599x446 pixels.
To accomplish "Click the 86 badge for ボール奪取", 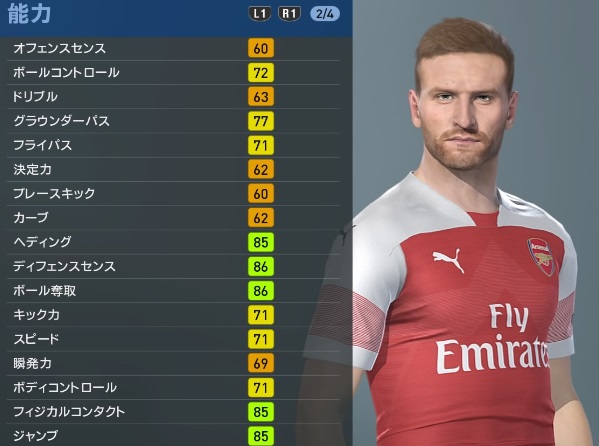I will [x=261, y=290].
